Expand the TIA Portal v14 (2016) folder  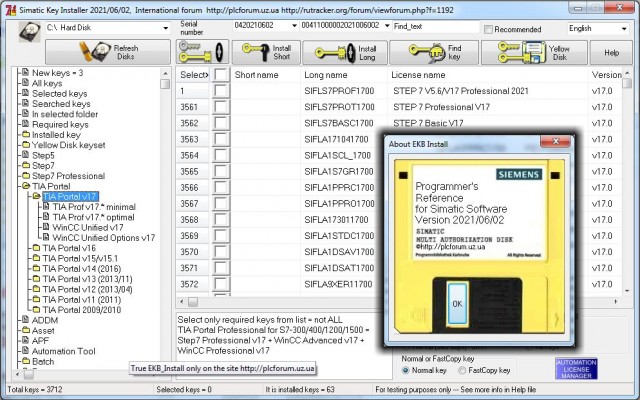(x=36, y=268)
